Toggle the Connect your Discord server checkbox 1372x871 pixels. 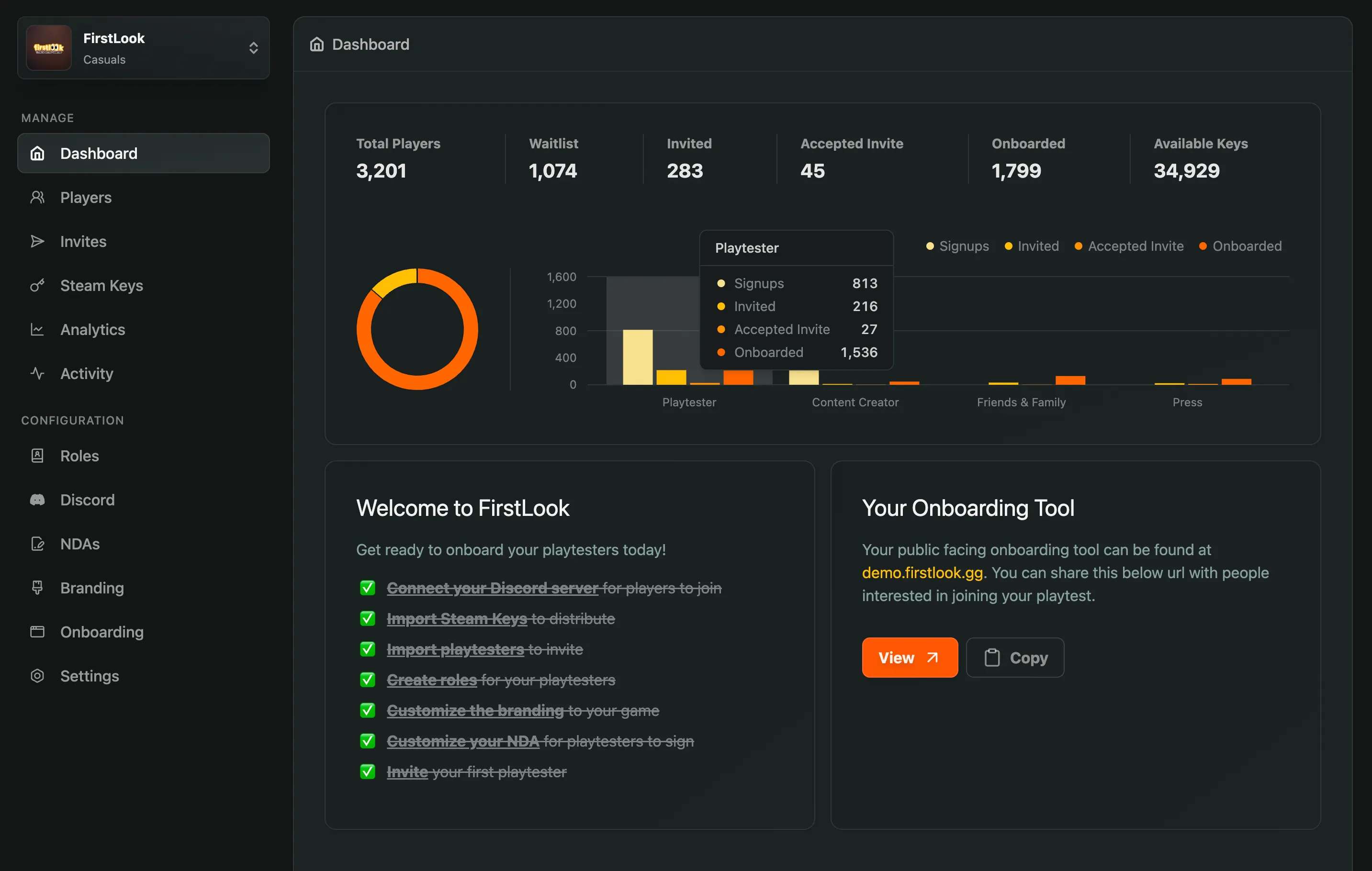[x=368, y=588]
